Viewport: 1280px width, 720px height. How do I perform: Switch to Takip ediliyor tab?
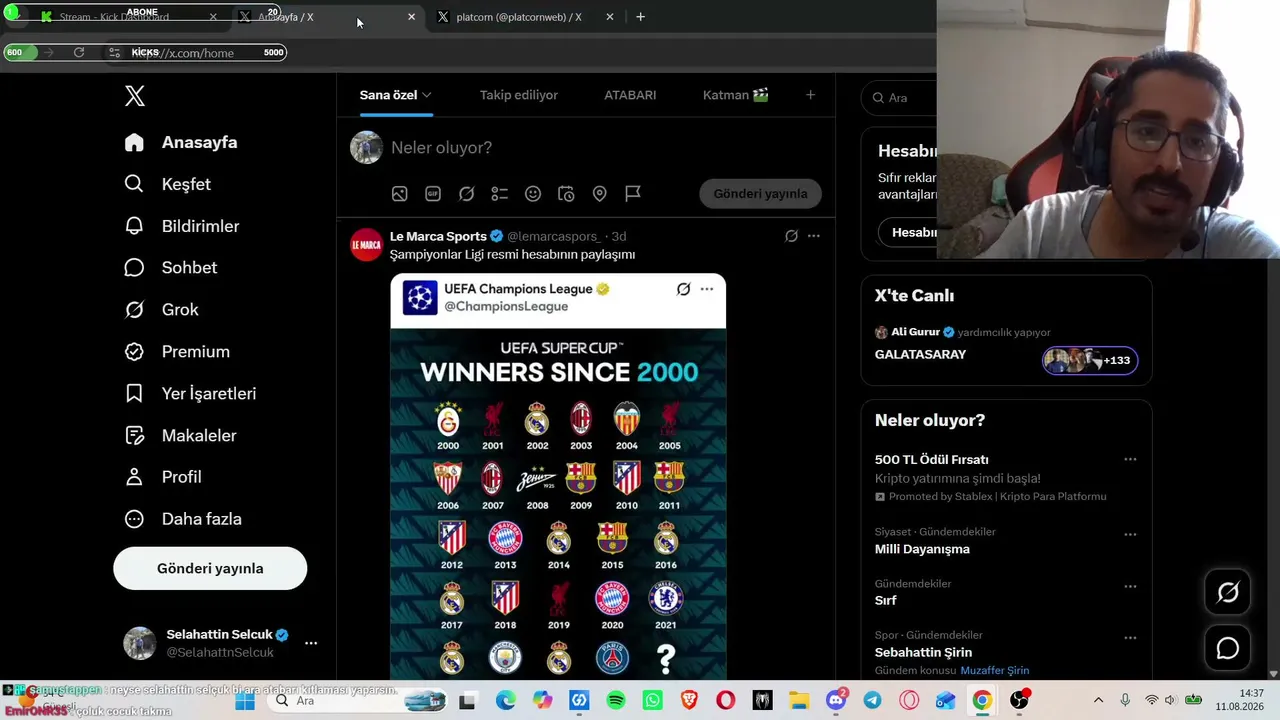click(x=519, y=95)
